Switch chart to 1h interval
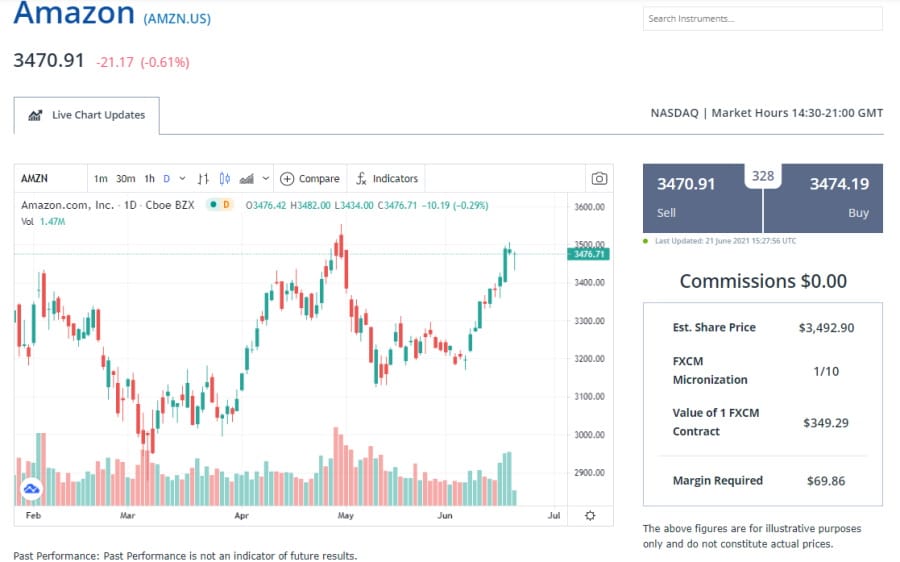This screenshot has height=562, width=900. tap(149, 179)
